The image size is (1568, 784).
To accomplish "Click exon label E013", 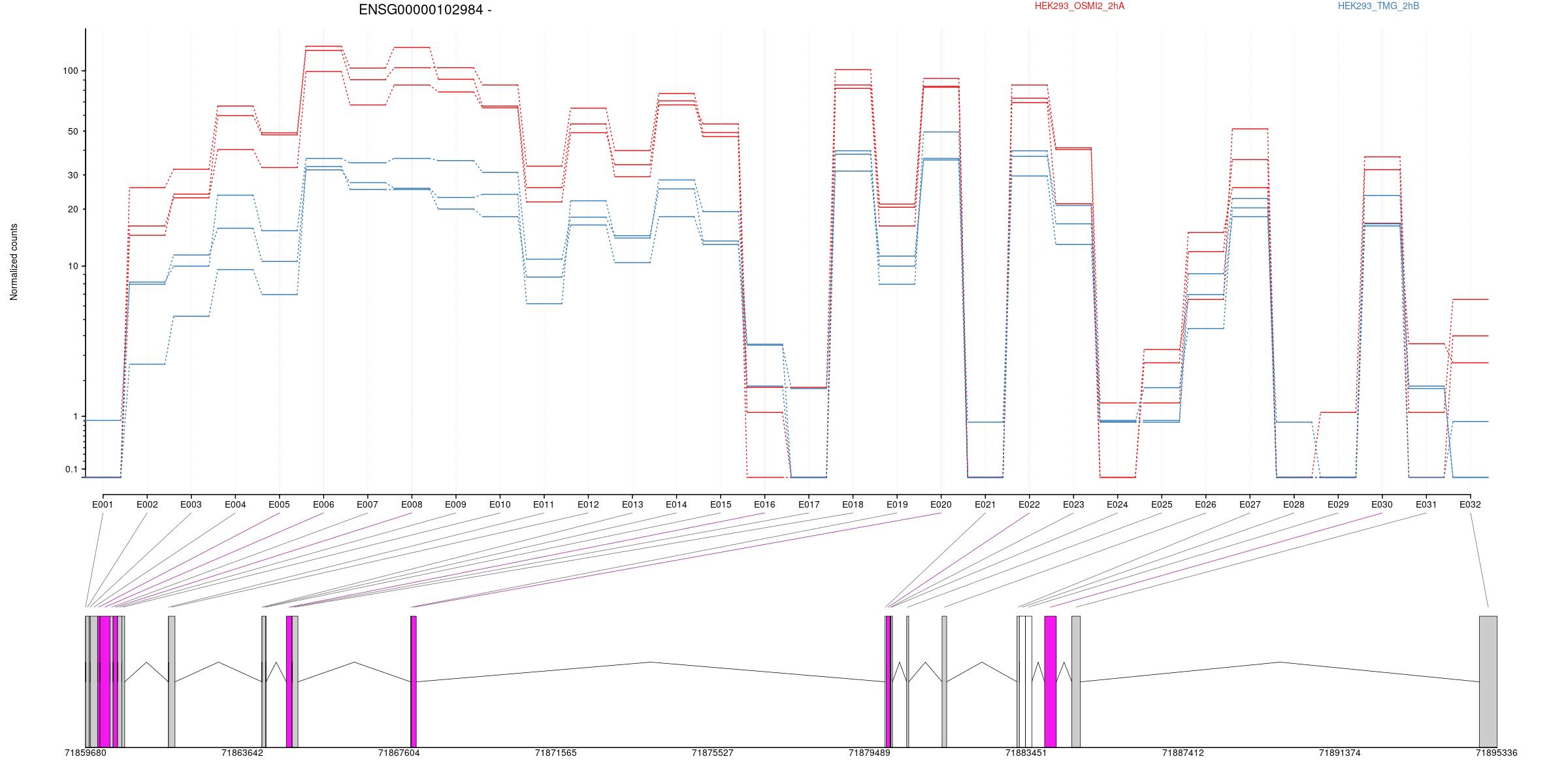I will click(632, 504).
